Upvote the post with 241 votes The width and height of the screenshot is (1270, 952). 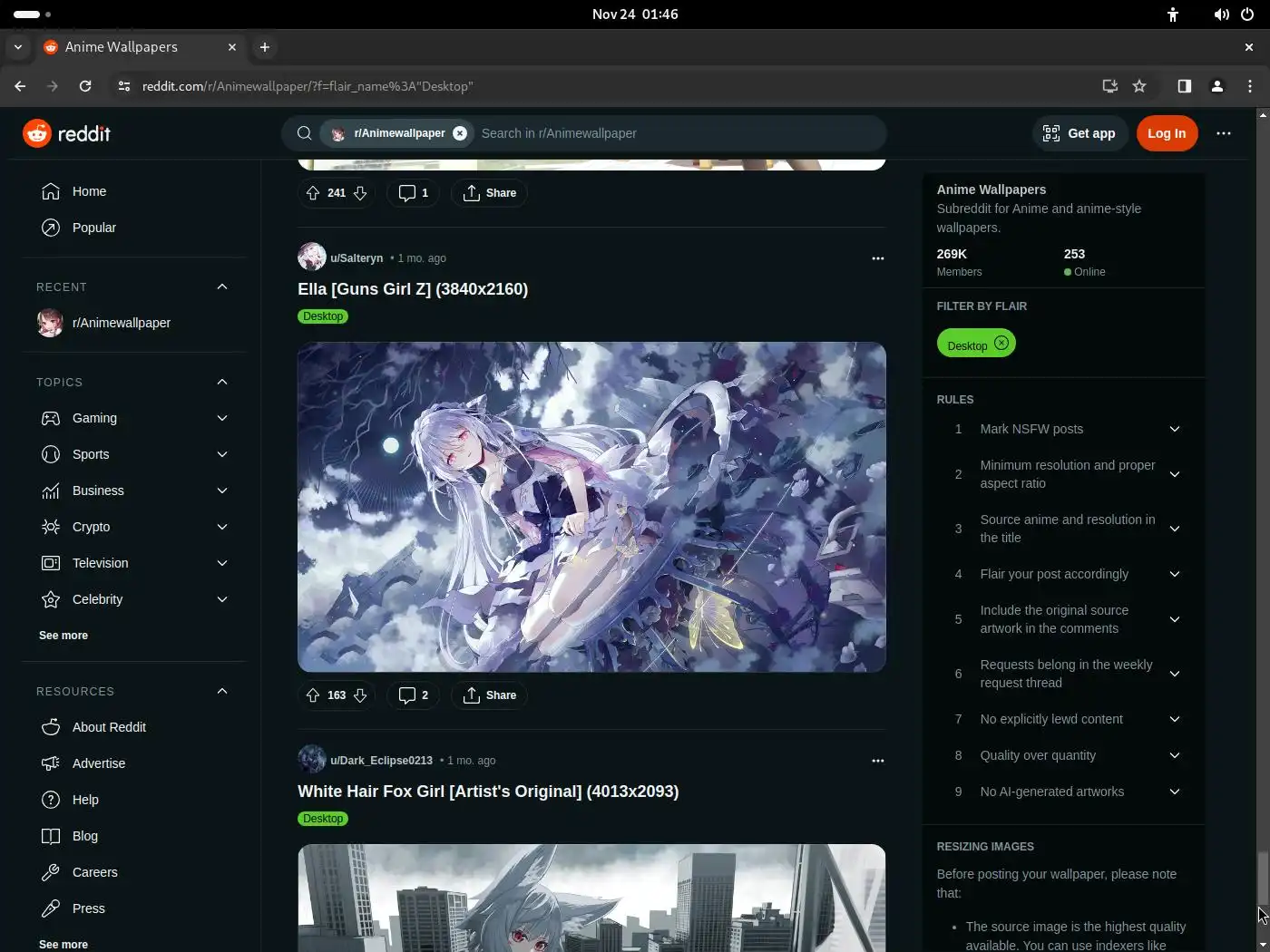[x=313, y=193]
